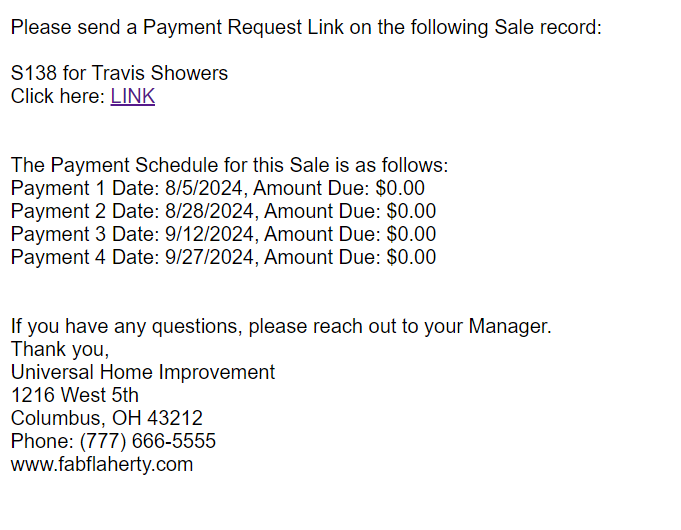This screenshot has height=530, width=681.
Task: Click the 'If you have any questions' sentence
Action: pos(281,326)
